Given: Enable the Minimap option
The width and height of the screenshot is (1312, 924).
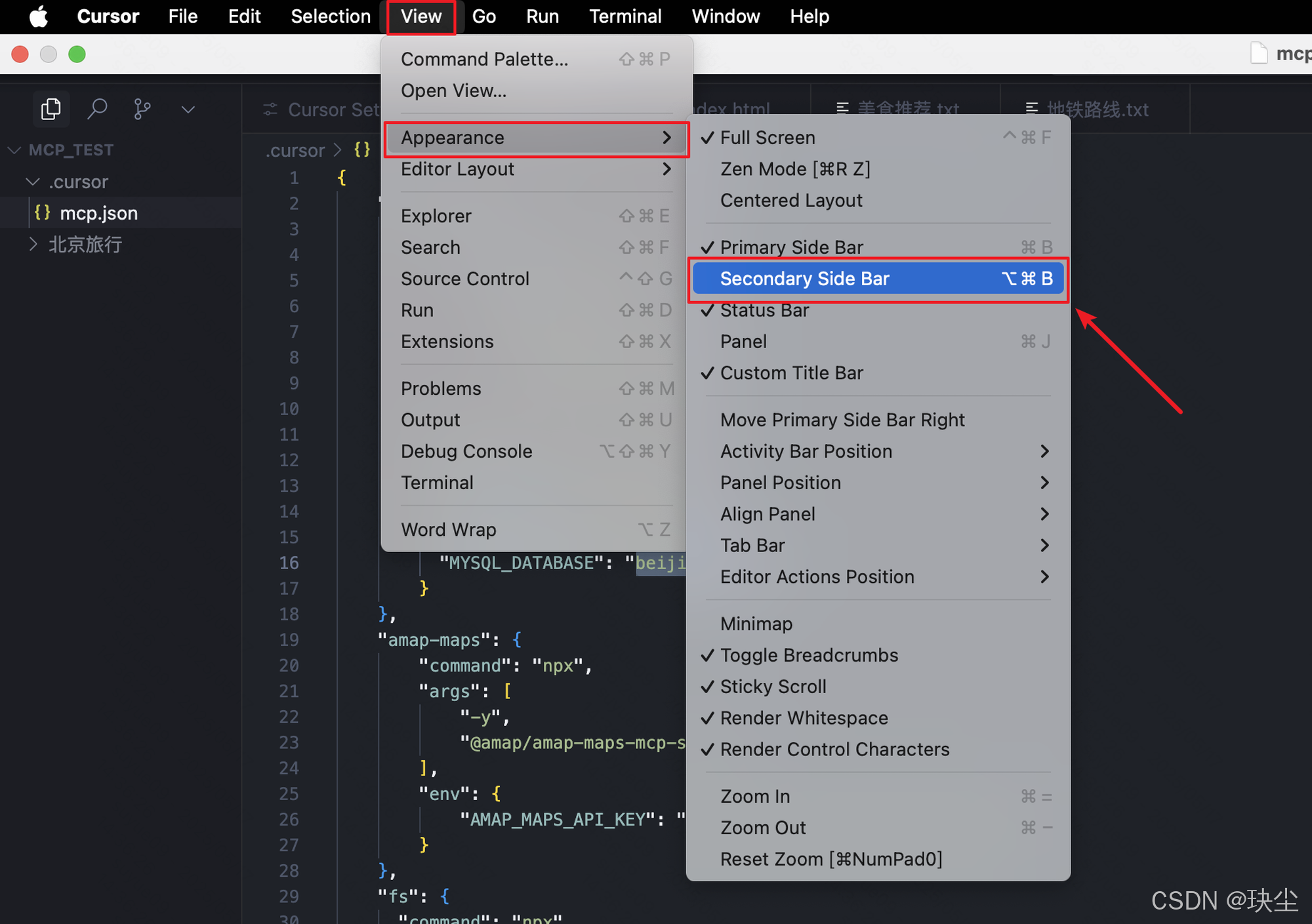Looking at the screenshot, I should (x=756, y=624).
